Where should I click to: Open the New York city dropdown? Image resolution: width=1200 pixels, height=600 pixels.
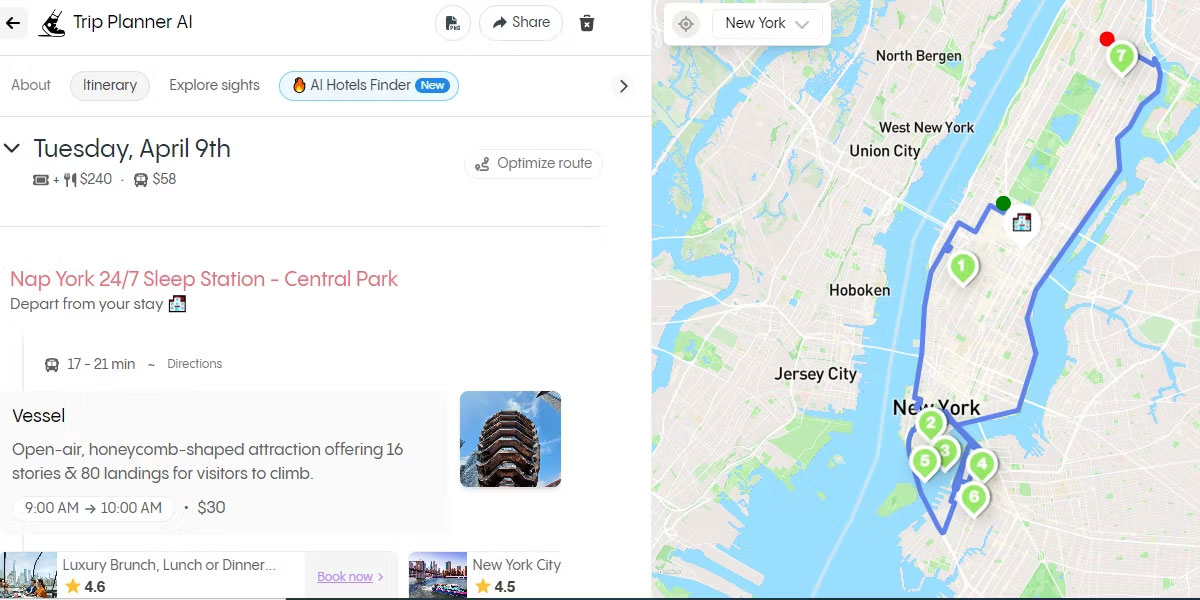[x=767, y=24]
